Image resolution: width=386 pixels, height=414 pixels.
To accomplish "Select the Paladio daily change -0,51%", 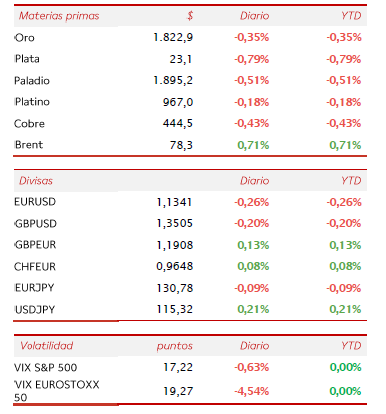I will (252, 80).
